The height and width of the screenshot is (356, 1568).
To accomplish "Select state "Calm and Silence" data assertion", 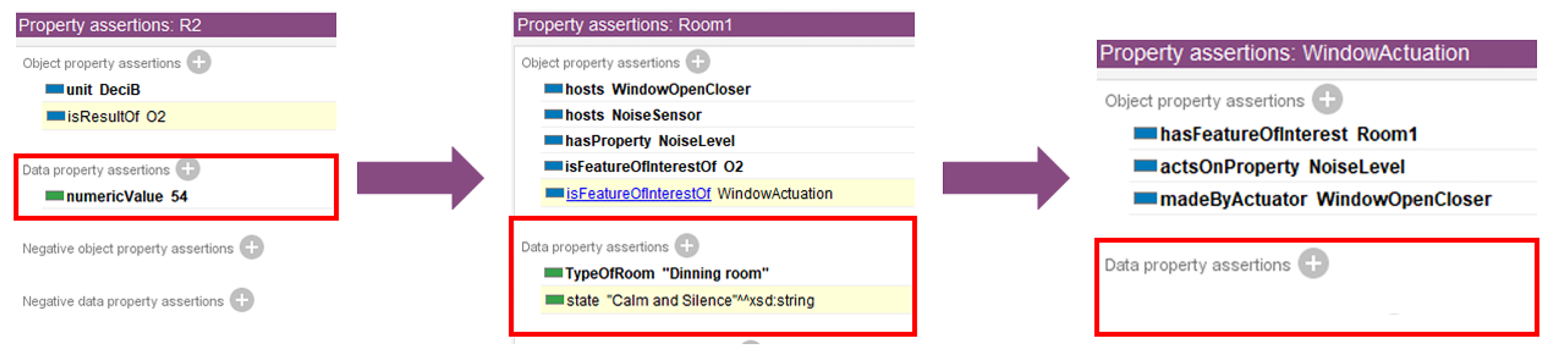I will (690, 301).
